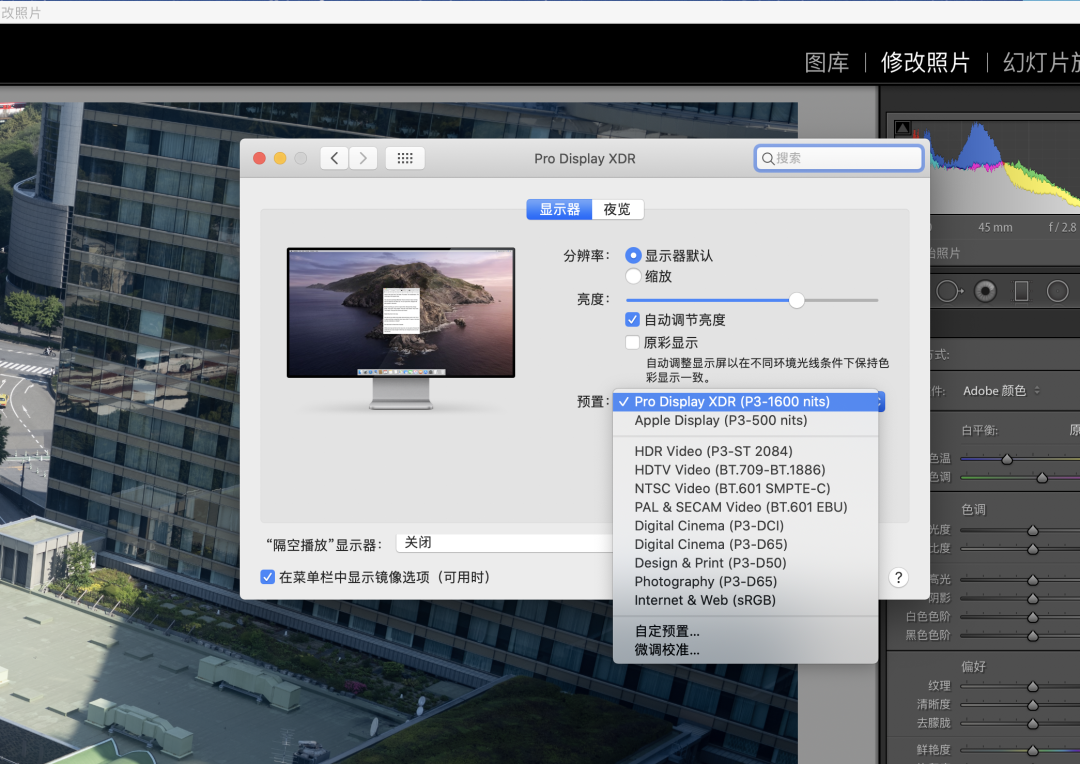Choose HDTV Video (BT.709-BT.1886) preset
Screen dimensions: 1080x764
point(745,470)
